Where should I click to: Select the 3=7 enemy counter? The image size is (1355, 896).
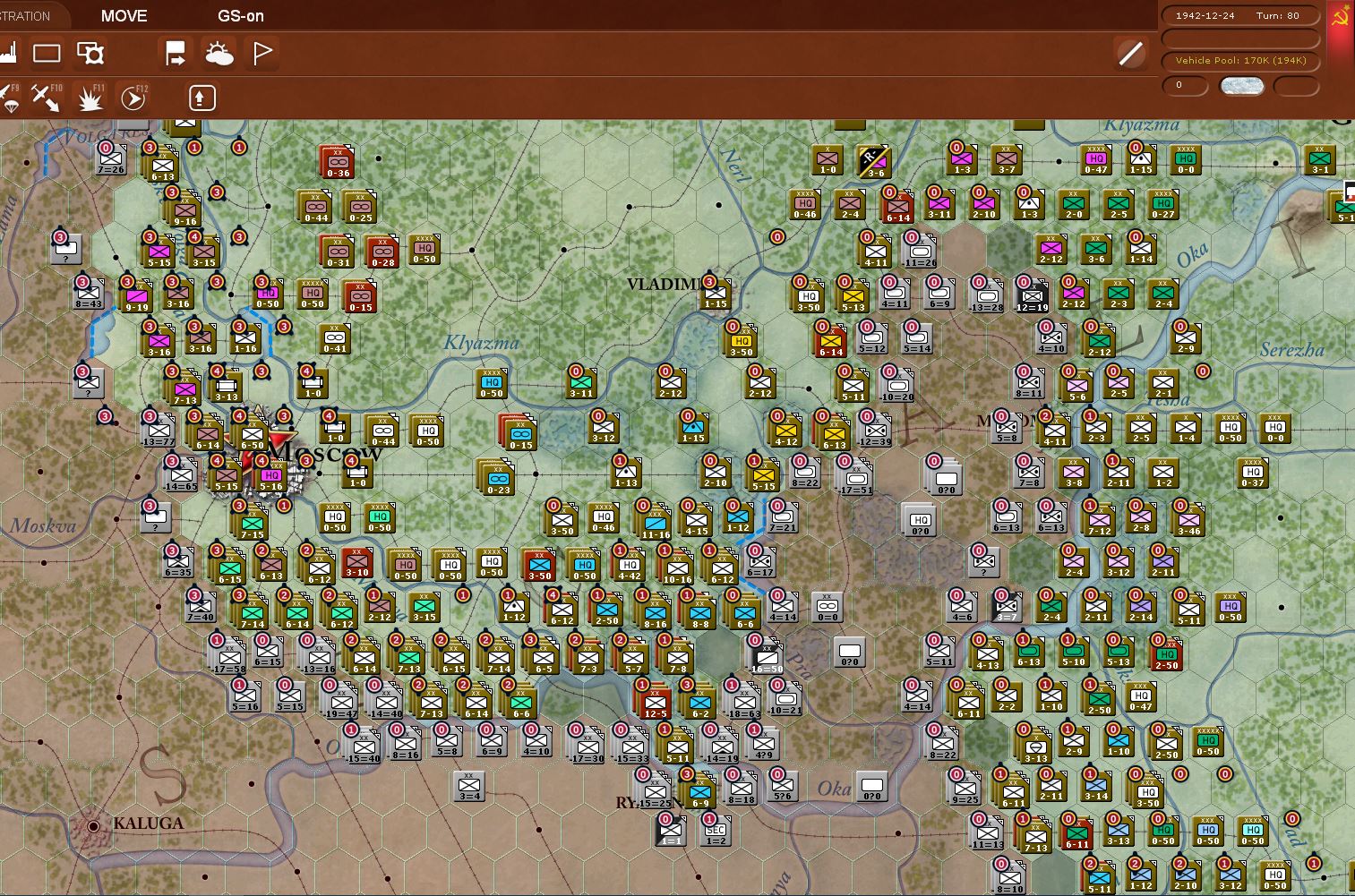tap(1007, 607)
